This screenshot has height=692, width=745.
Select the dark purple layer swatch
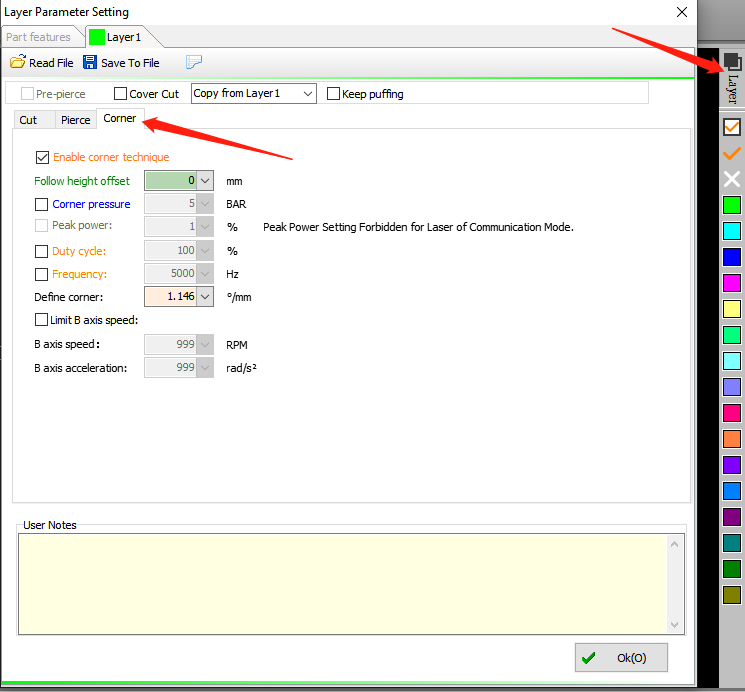732,517
